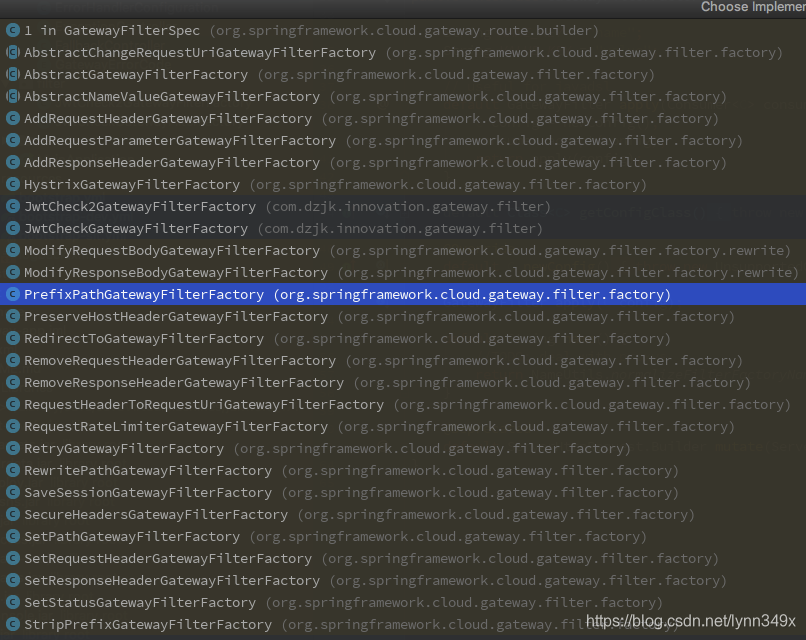This screenshot has width=806, height=640.
Task: Click class icon for PreserveHostHeaderGatewayFilterFactory
Action: click(13, 316)
